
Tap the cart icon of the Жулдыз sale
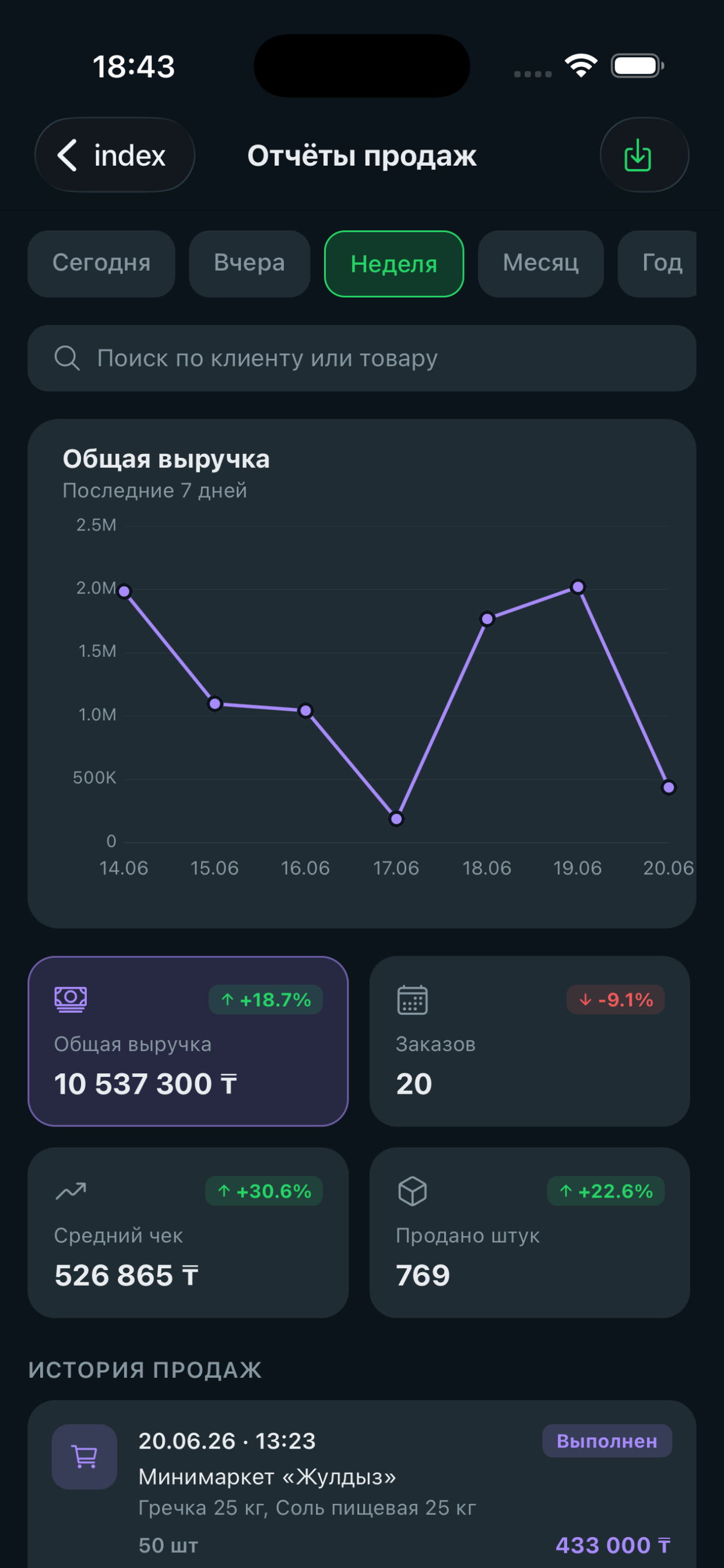pos(85,1457)
